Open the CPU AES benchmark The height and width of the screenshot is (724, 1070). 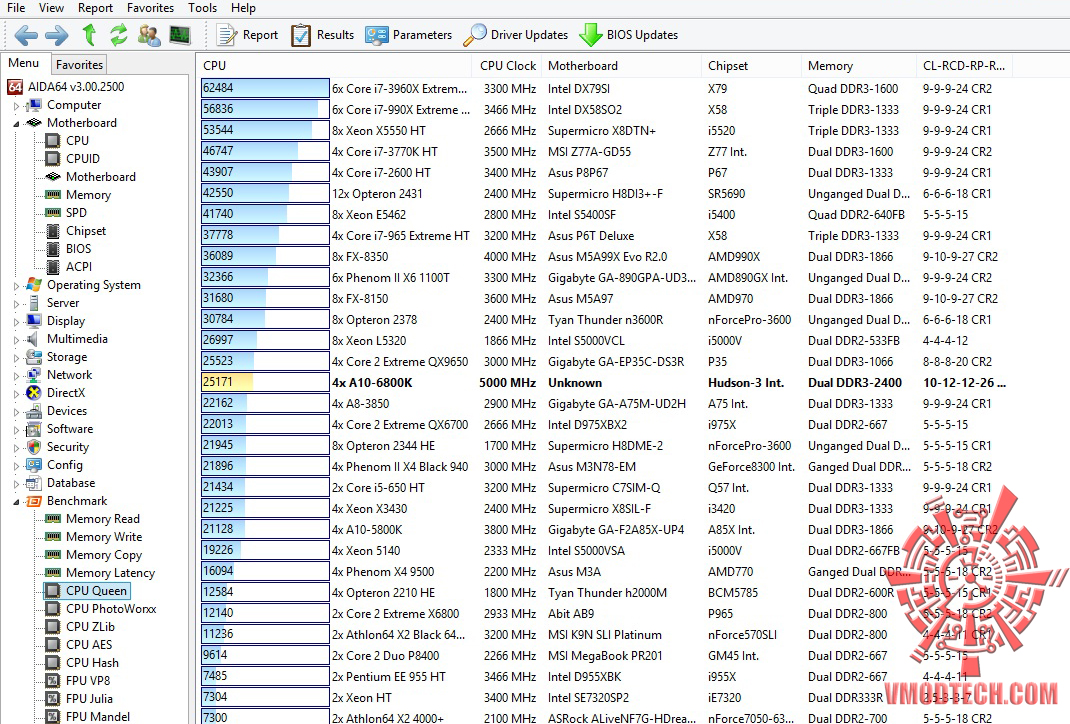coord(89,644)
